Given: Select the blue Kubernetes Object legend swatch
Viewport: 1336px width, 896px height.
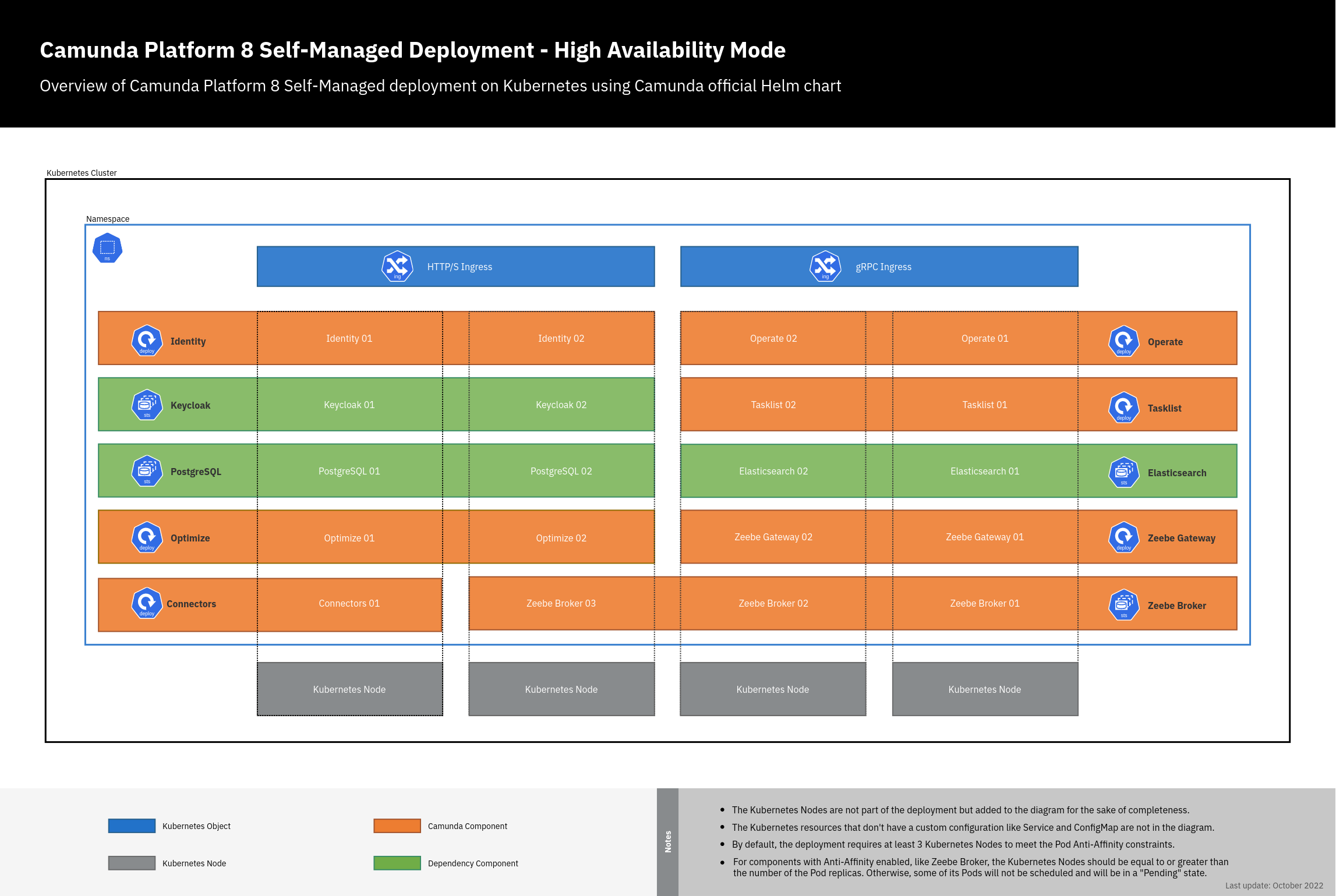Looking at the screenshot, I should [132, 826].
